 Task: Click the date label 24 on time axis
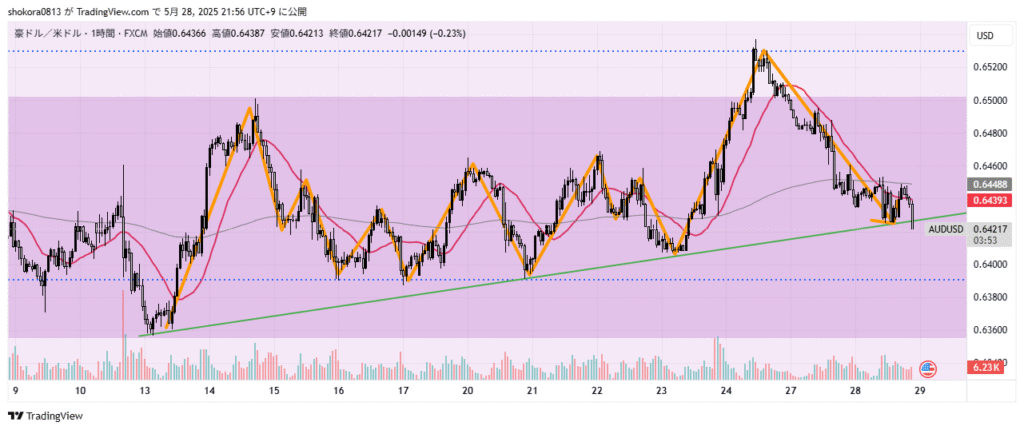tap(726, 392)
